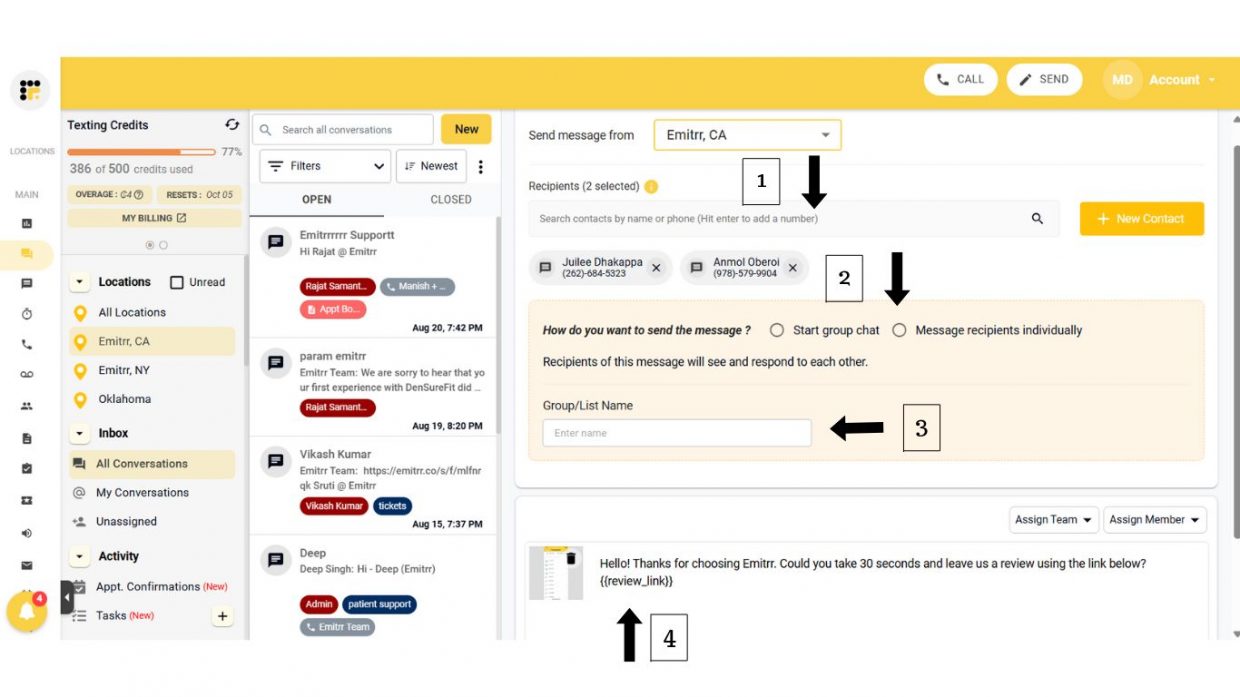1240x697 pixels.
Task: Expand the Filters dropdown
Action: pos(324,165)
